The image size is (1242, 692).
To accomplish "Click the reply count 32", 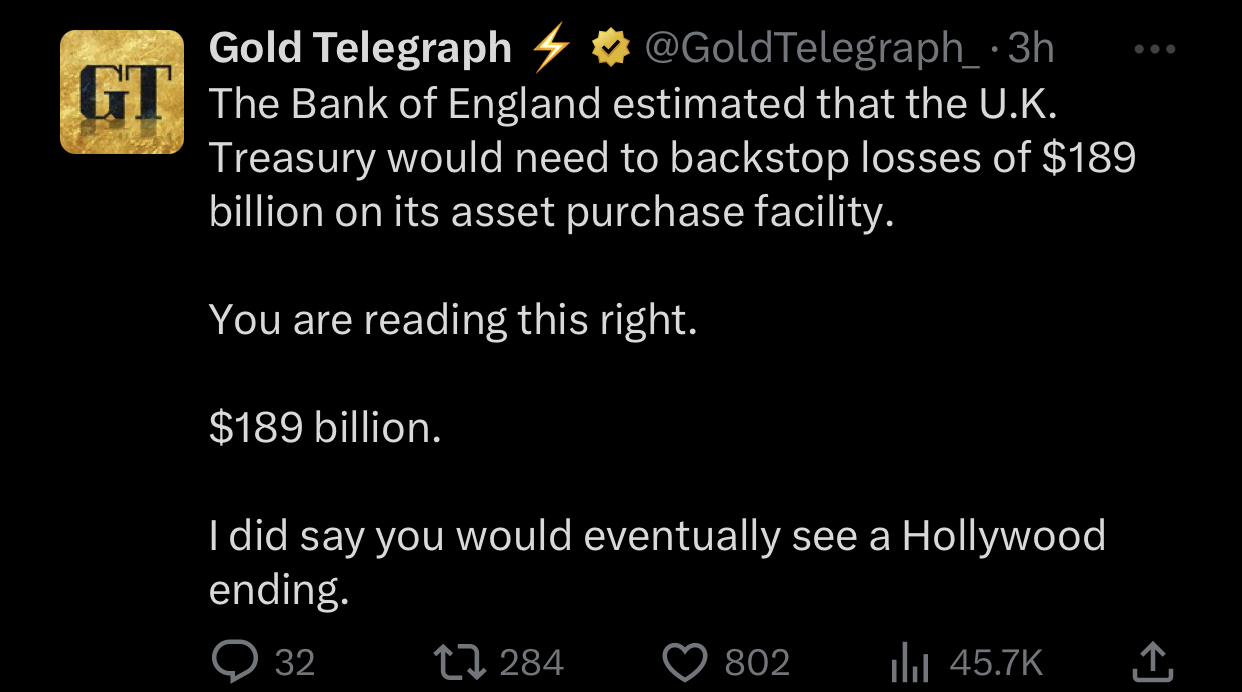I will pos(294,662).
